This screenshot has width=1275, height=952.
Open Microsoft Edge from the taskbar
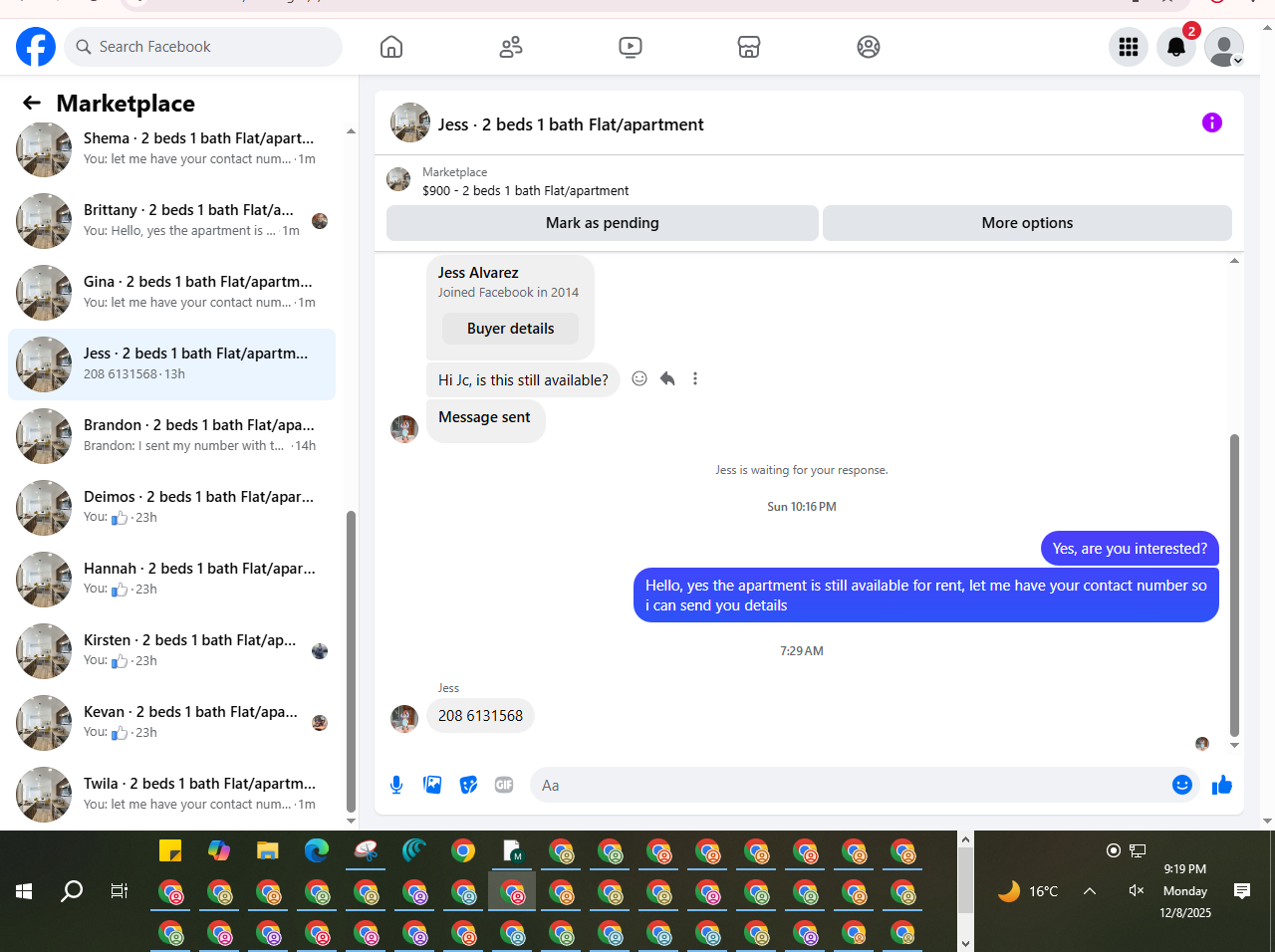pyautogui.click(x=317, y=850)
